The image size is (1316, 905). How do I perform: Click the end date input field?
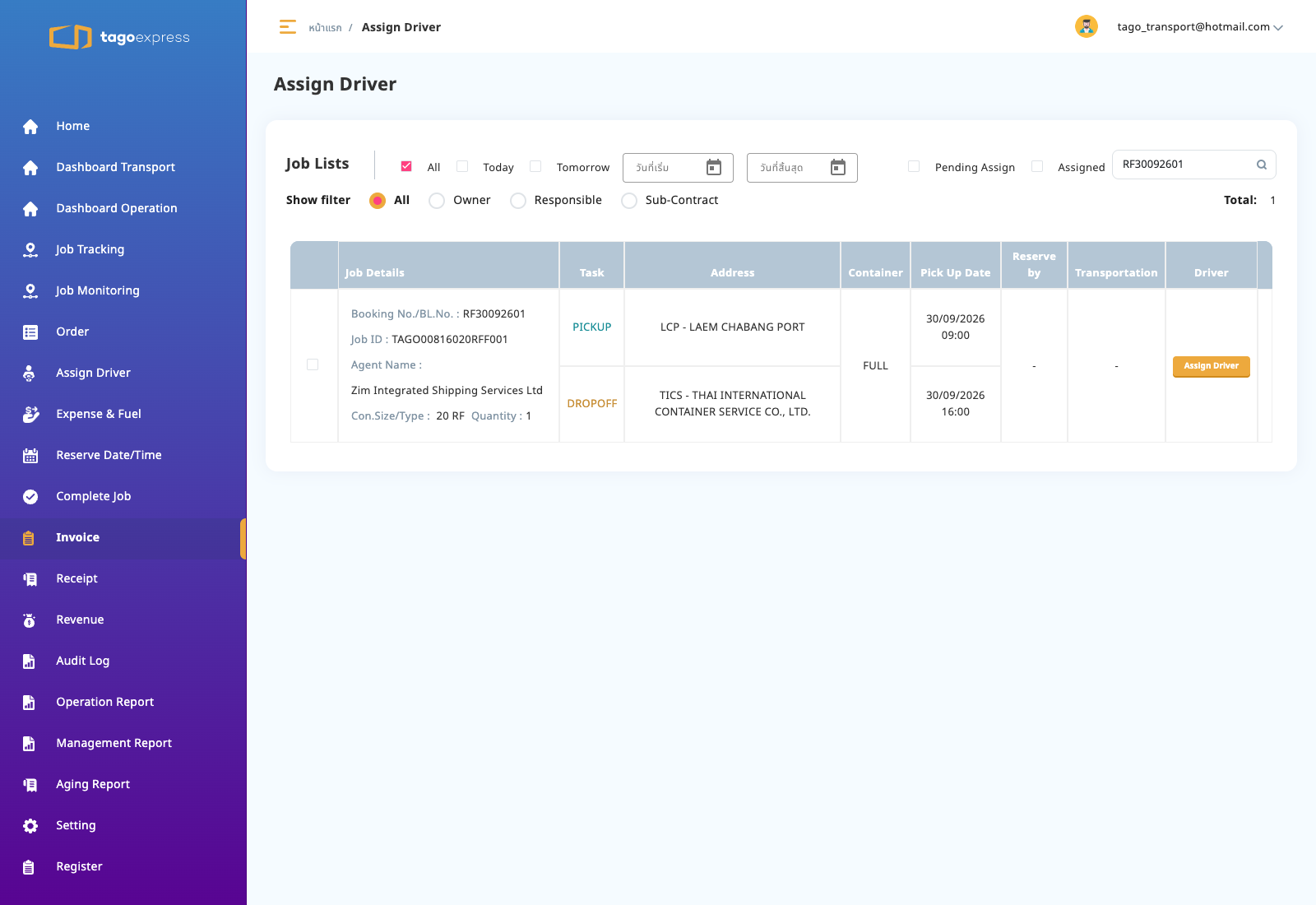(x=802, y=168)
